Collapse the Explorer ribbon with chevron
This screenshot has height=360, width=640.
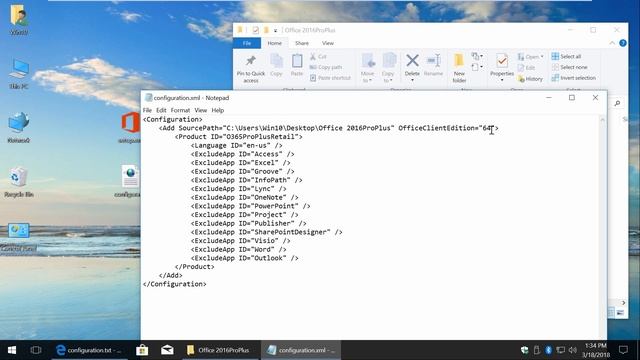pos(612,43)
